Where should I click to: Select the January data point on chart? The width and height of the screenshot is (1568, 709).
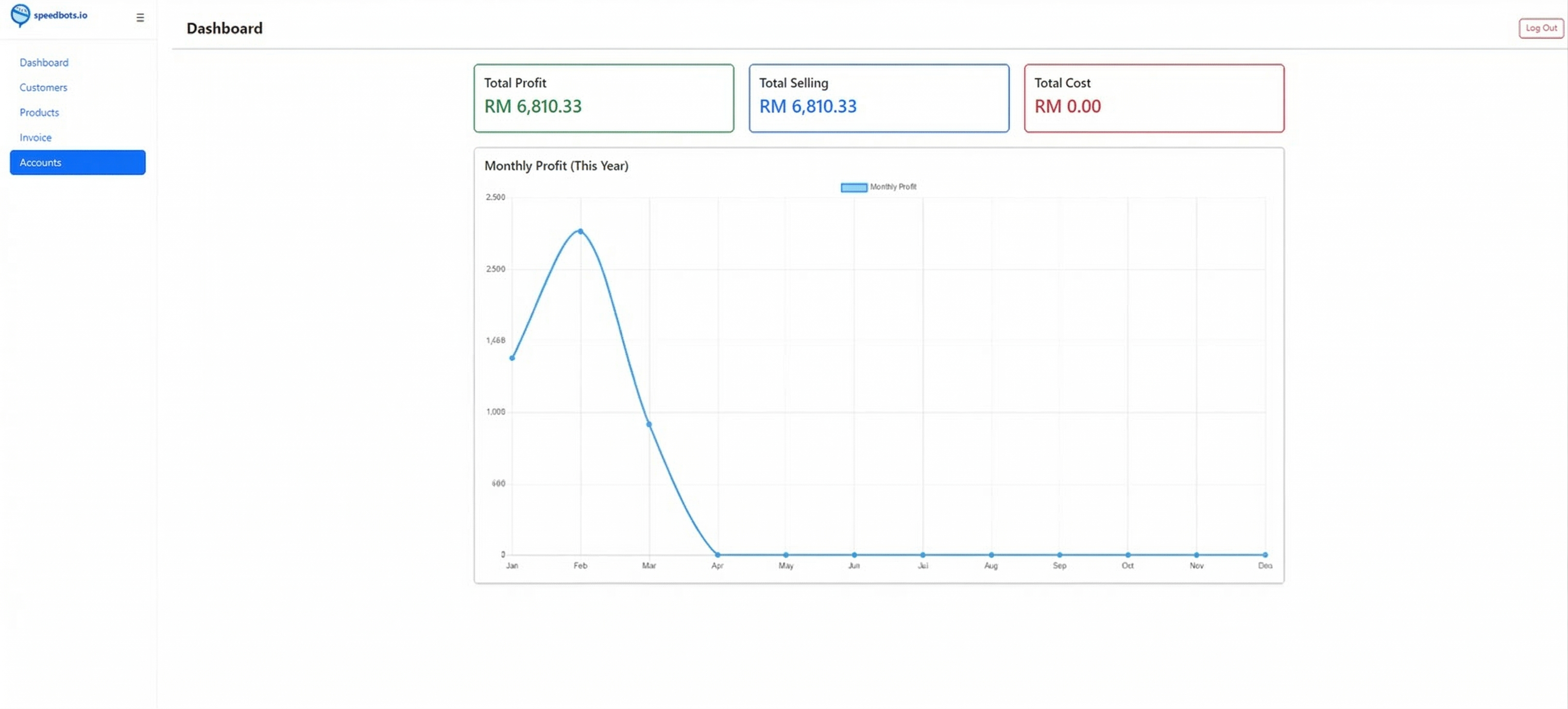(512, 358)
